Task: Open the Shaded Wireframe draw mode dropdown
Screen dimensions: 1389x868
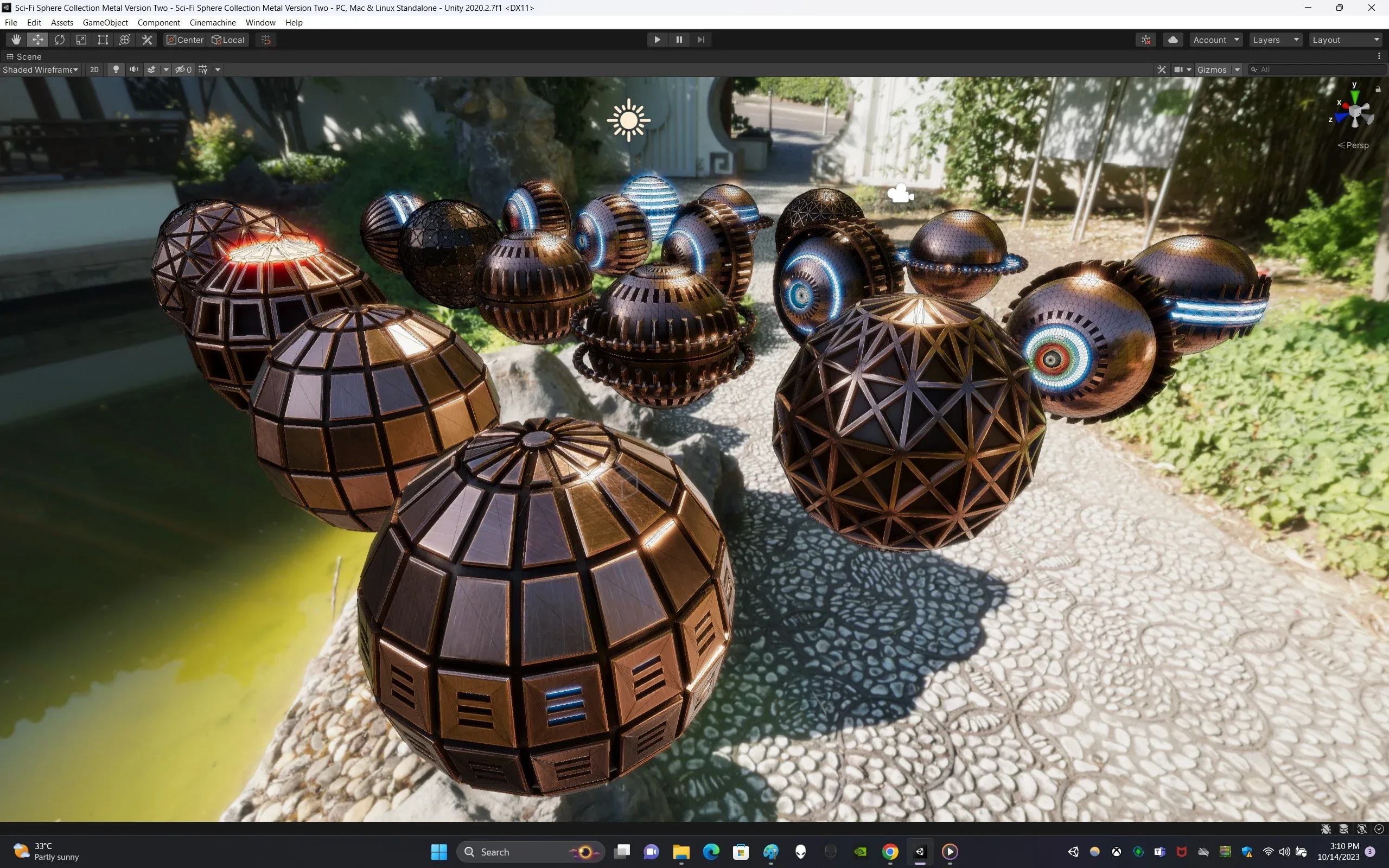Action: (40, 69)
